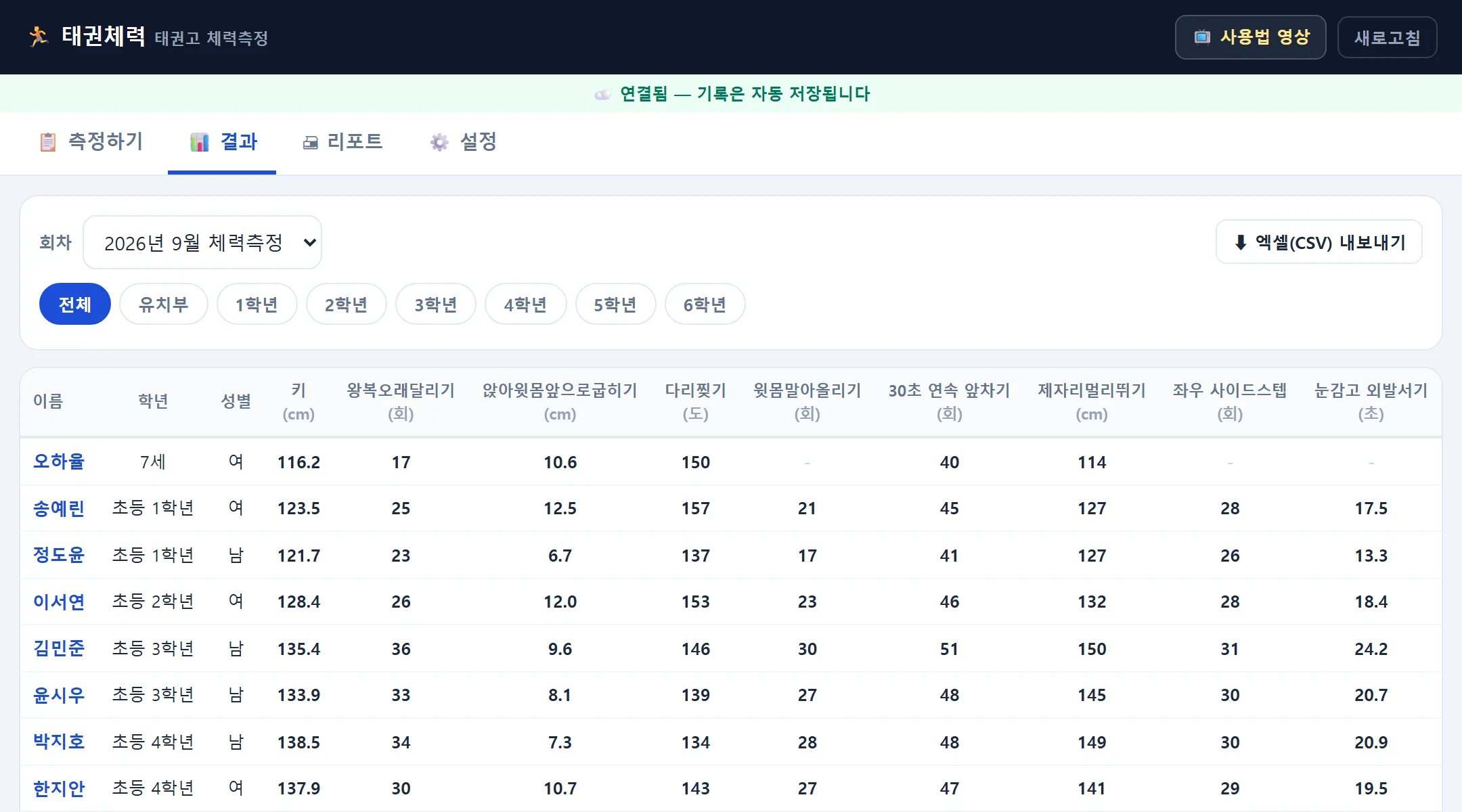Image resolution: width=1462 pixels, height=812 pixels.
Task: Click the clipboard icon beside 측정하기
Action: (48, 142)
